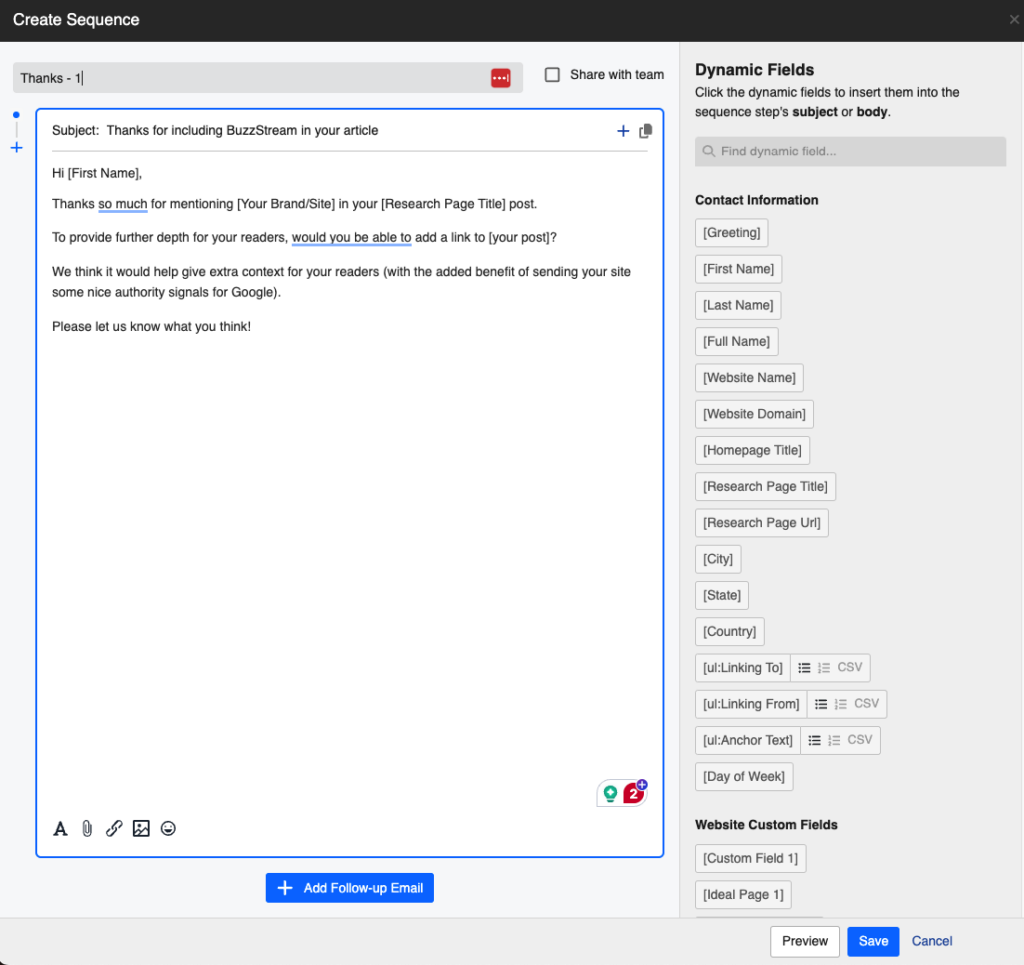Click the duplicate step icon near Subject
The width and height of the screenshot is (1024, 965).
(x=645, y=130)
